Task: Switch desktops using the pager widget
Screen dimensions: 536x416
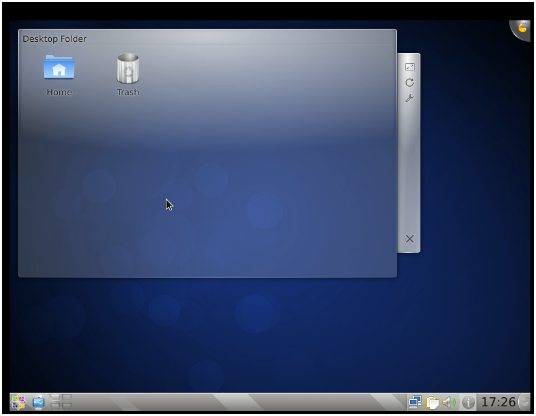Action: (61, 402)
